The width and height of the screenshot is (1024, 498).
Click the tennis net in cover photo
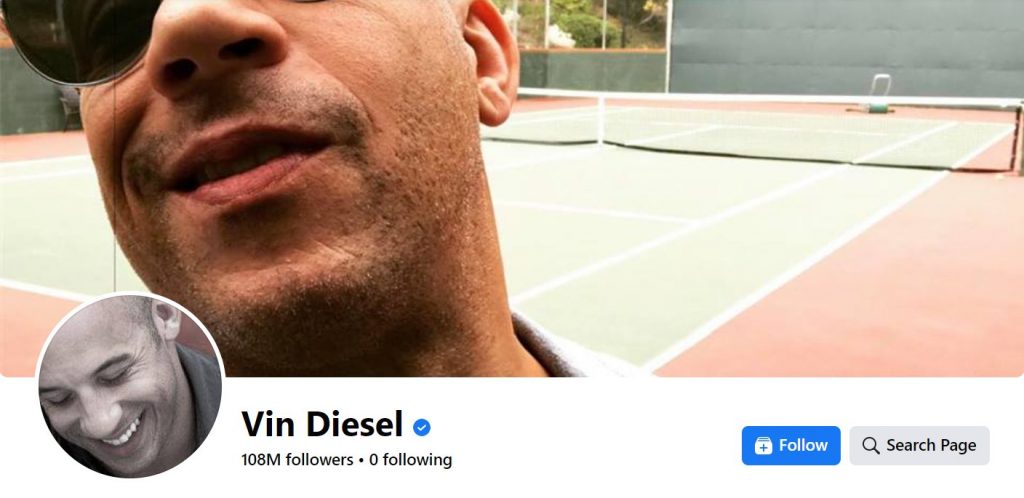click(751, 131)
